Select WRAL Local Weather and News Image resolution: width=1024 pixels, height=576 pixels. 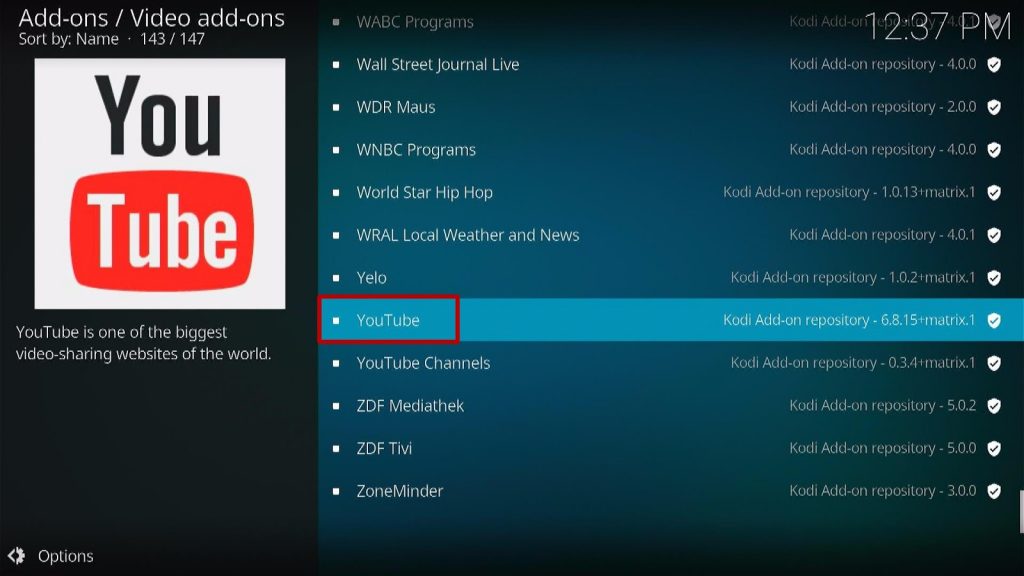click(671, 235)
